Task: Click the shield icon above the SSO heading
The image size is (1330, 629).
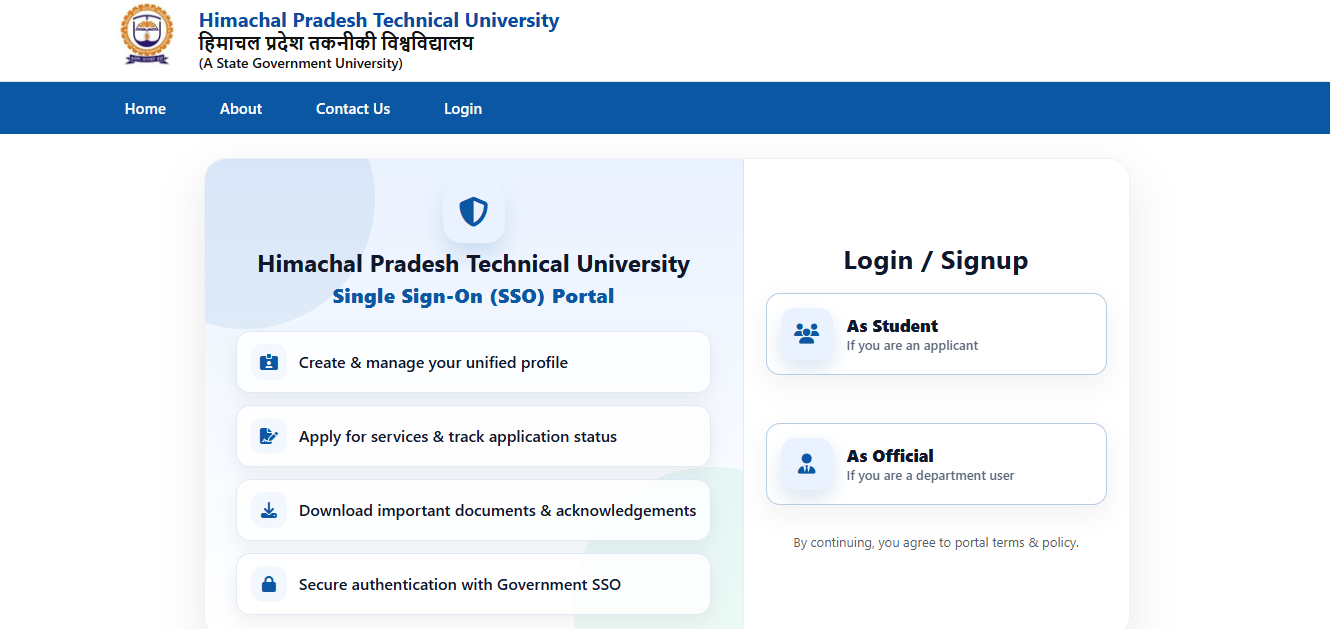Action: point(474,212)
